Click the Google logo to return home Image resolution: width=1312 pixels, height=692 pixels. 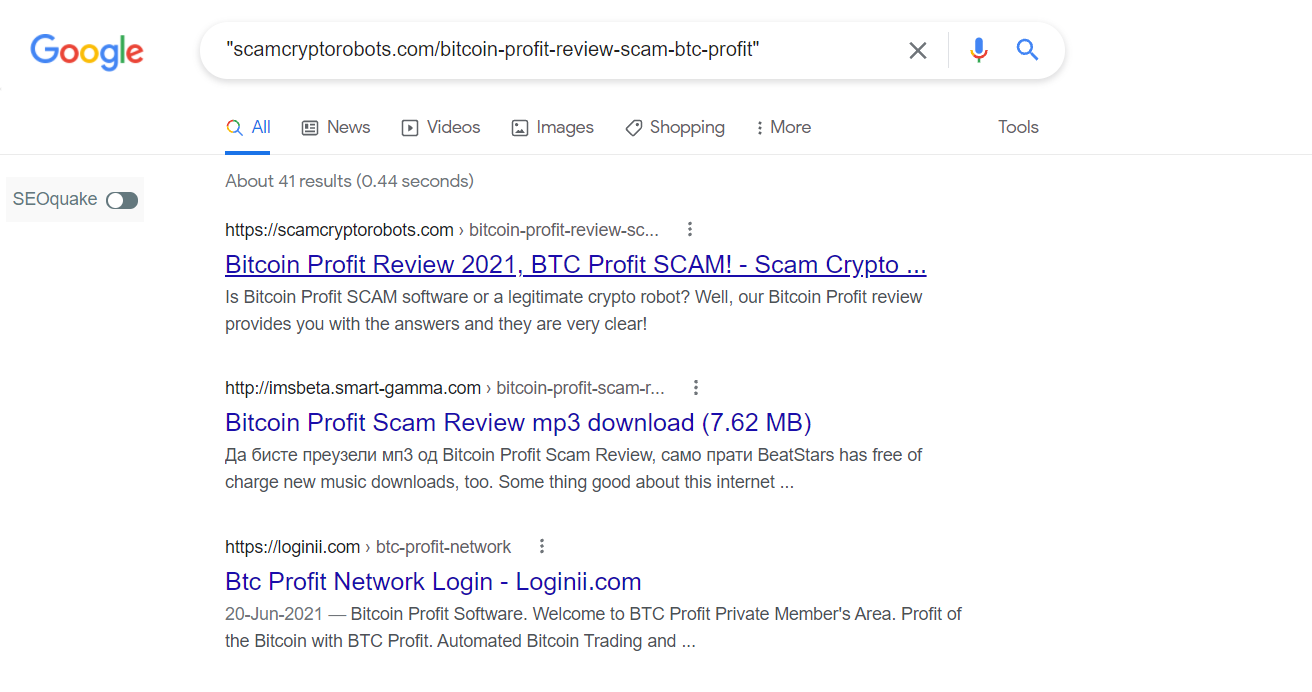pyautogui.click(x=86, y=52)
